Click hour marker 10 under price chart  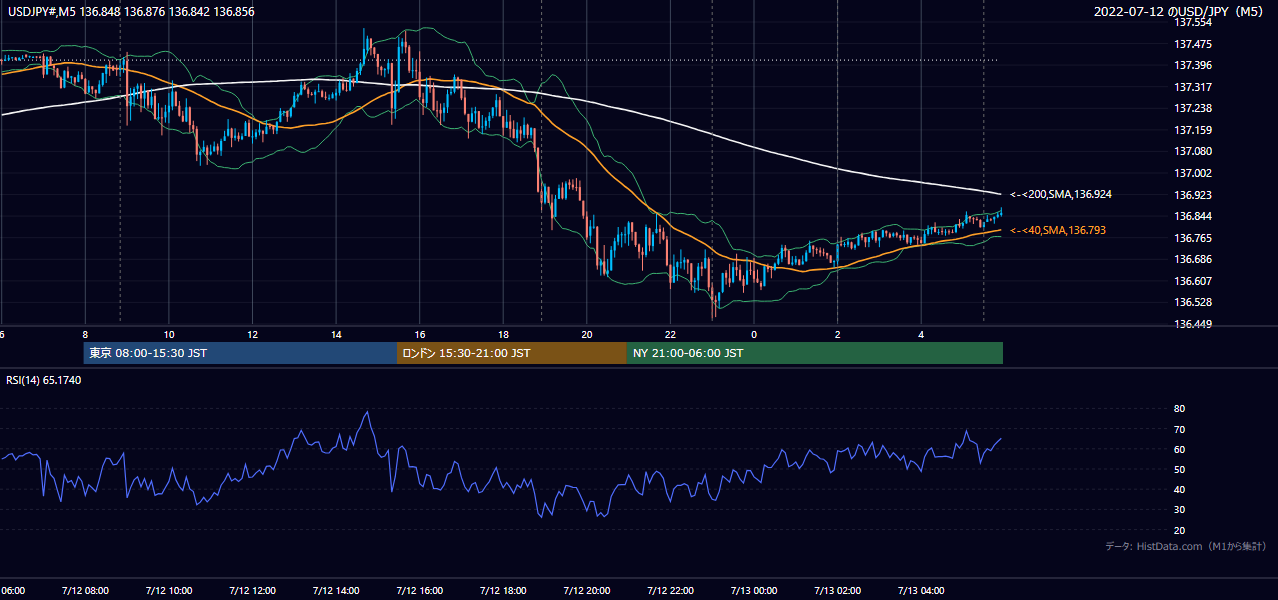click(169, 334)
